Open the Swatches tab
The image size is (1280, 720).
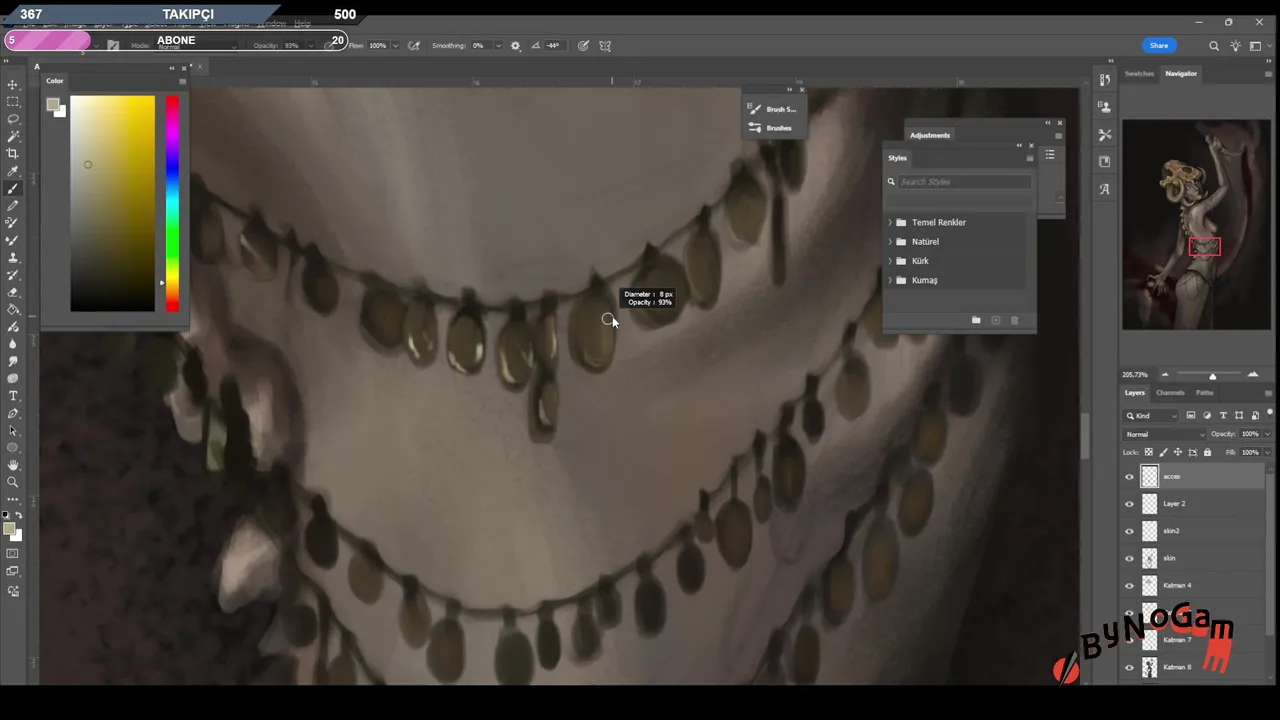[x=1139, y=74]
